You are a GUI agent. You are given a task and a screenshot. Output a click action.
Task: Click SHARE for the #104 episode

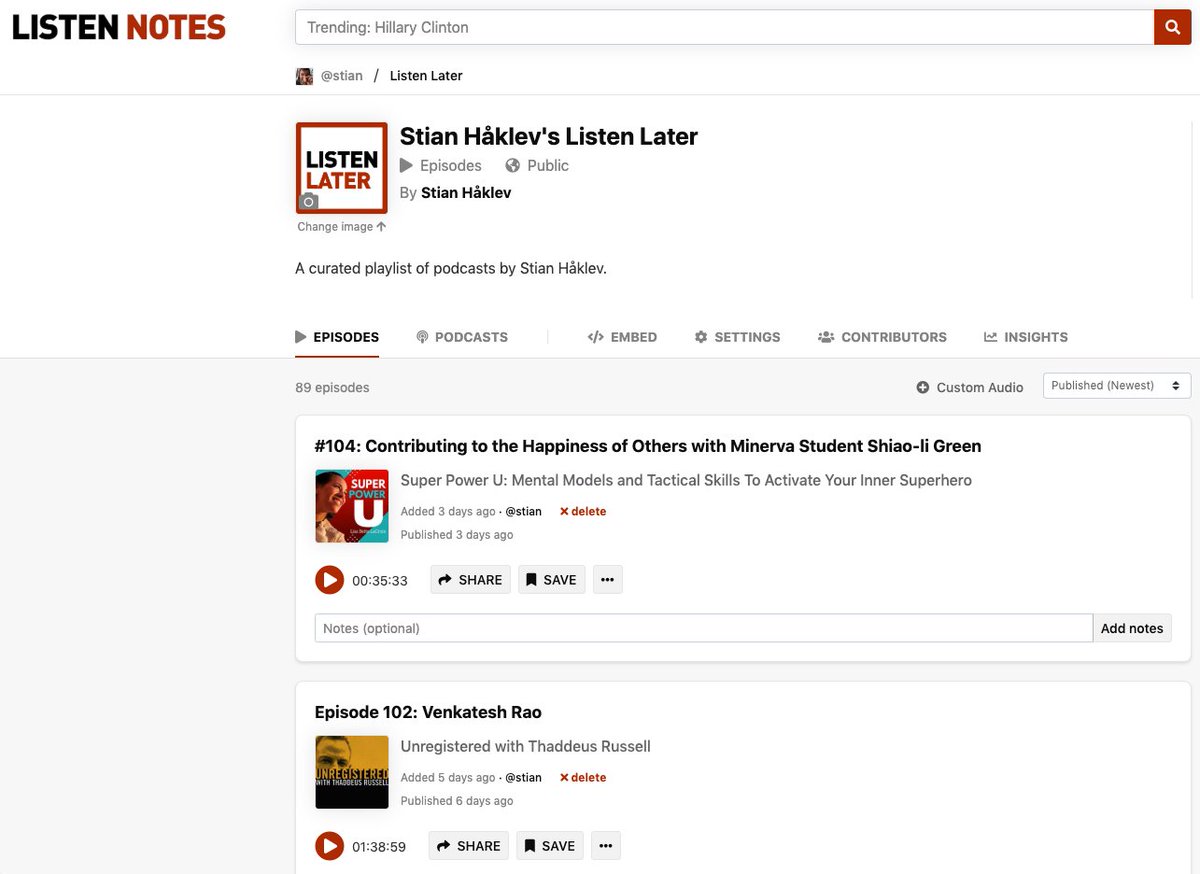click(471, 580)
